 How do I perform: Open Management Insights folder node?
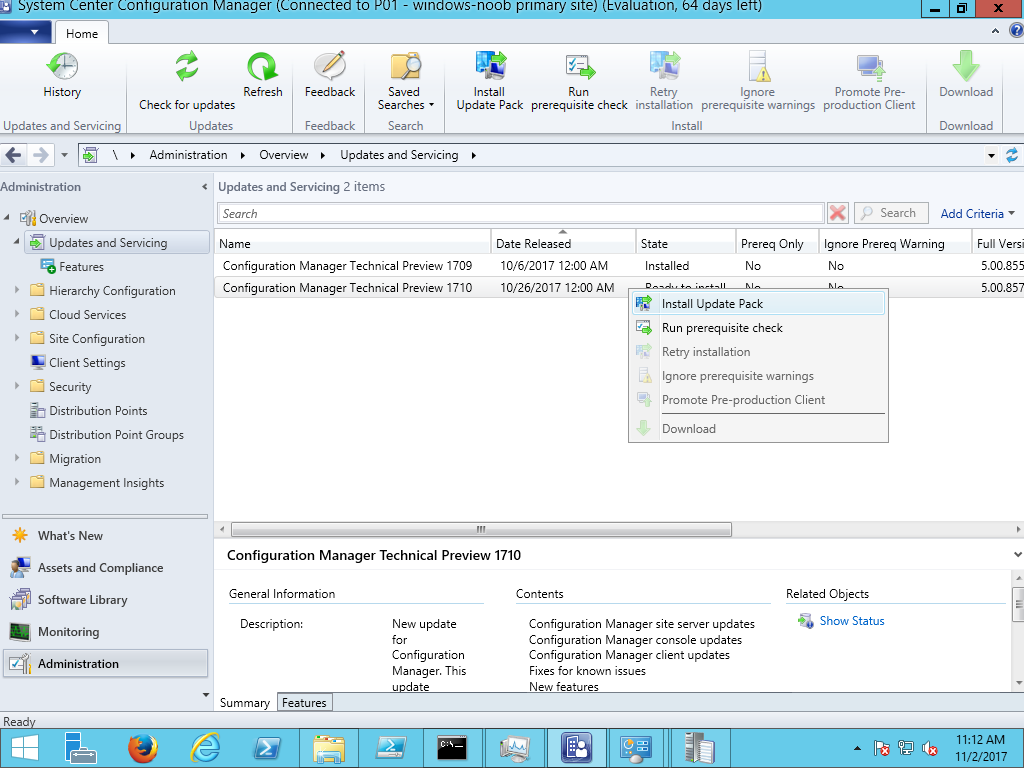106,483
